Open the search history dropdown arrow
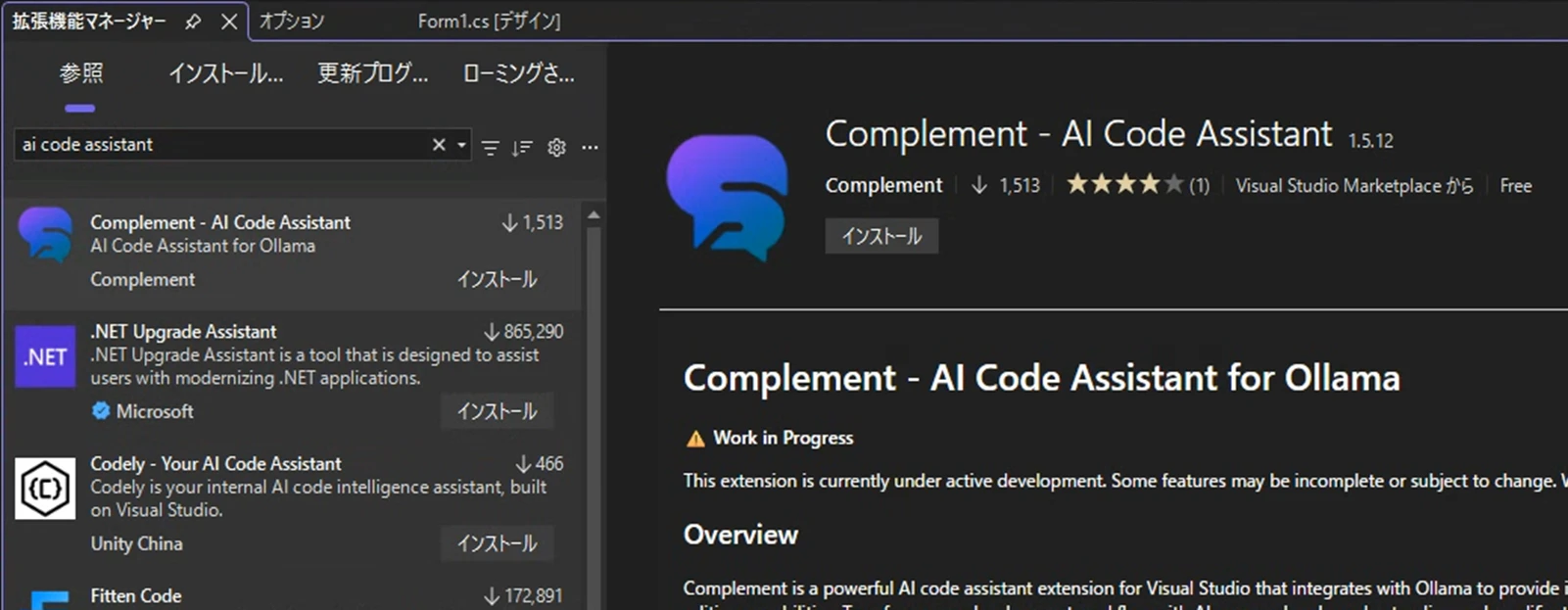 click(461, 145)
